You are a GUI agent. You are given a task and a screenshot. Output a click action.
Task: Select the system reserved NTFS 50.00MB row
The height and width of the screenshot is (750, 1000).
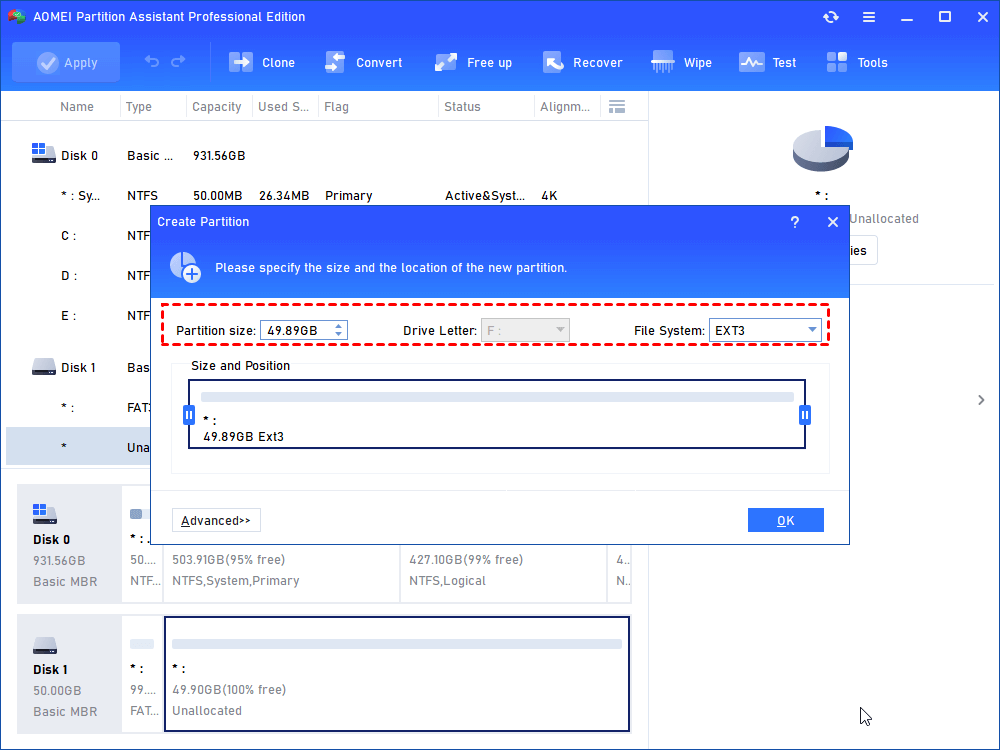pos(325,196)
